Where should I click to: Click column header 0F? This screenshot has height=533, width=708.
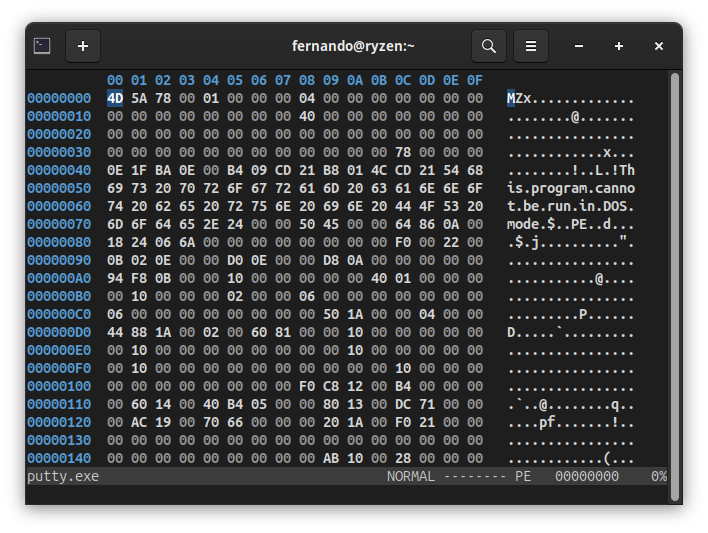coord(475,80)
